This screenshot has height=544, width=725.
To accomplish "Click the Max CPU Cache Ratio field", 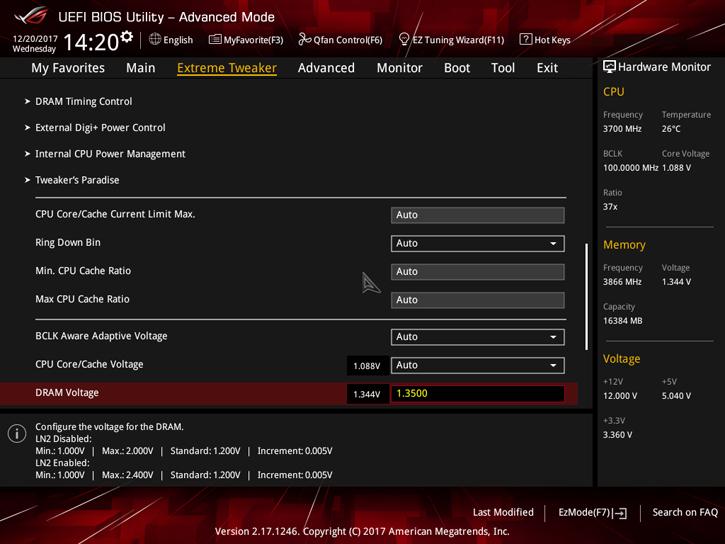I will 478,300.
